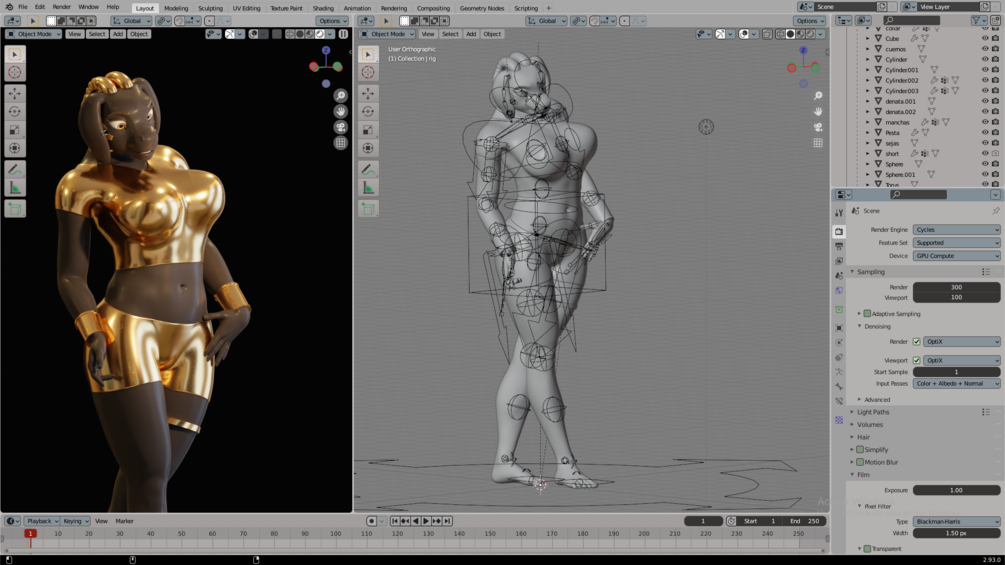Click End frame 250 field
Screen dimensions: 1005x565
pyautogui.click(x=805, y=521)
